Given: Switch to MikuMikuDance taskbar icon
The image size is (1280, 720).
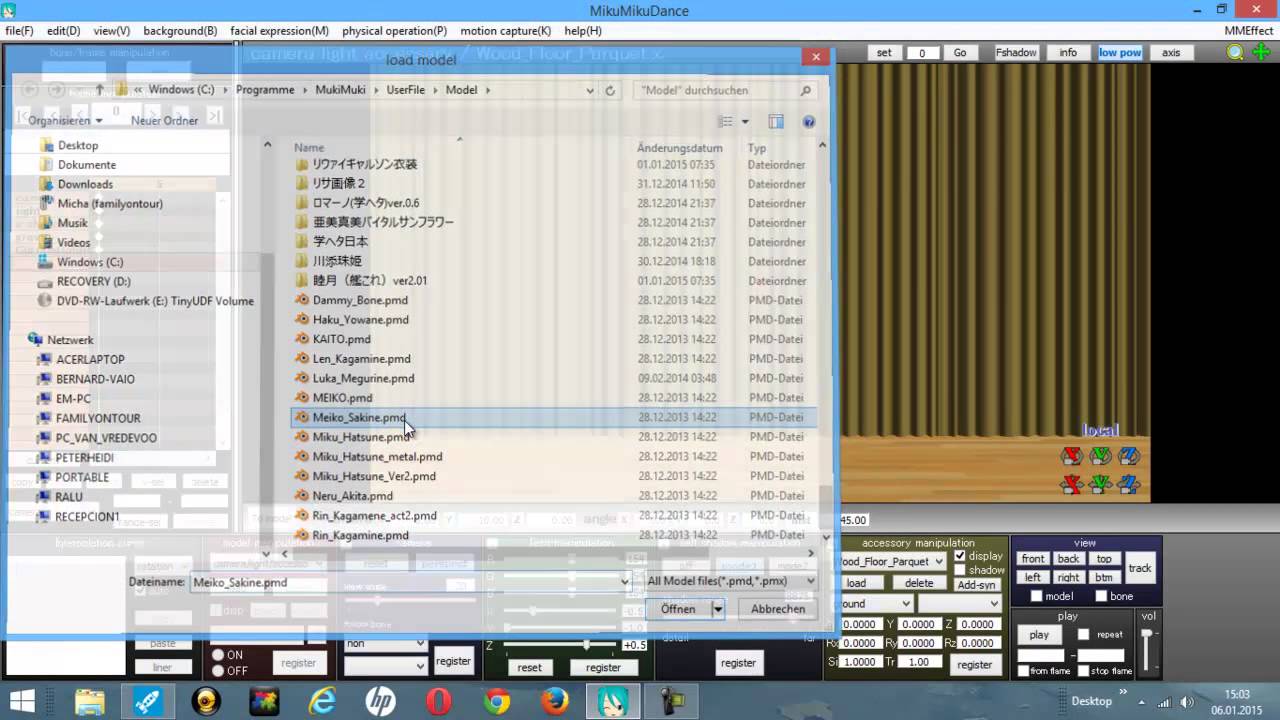Looking at the screenshot, I should (x=612, y=702).
